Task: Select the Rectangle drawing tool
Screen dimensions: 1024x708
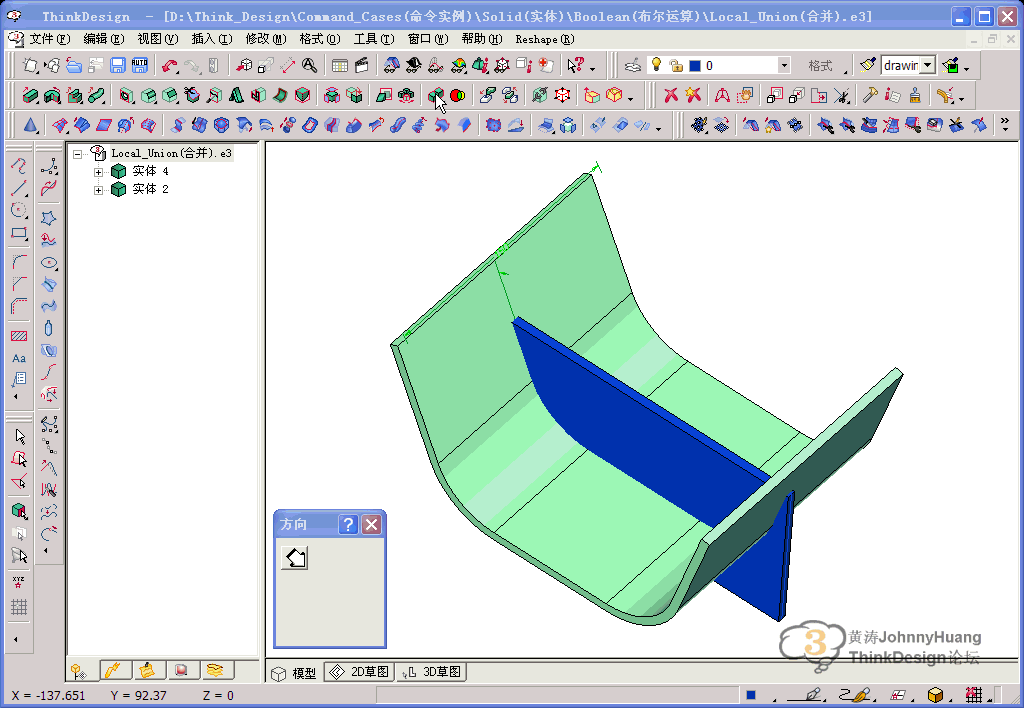Action: [x=19, y=233]
